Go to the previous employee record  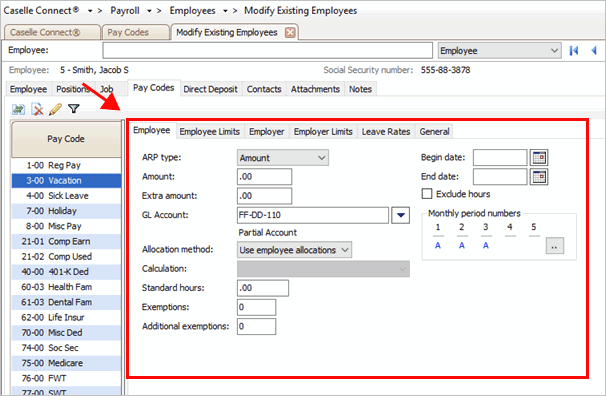click(594, 51)
